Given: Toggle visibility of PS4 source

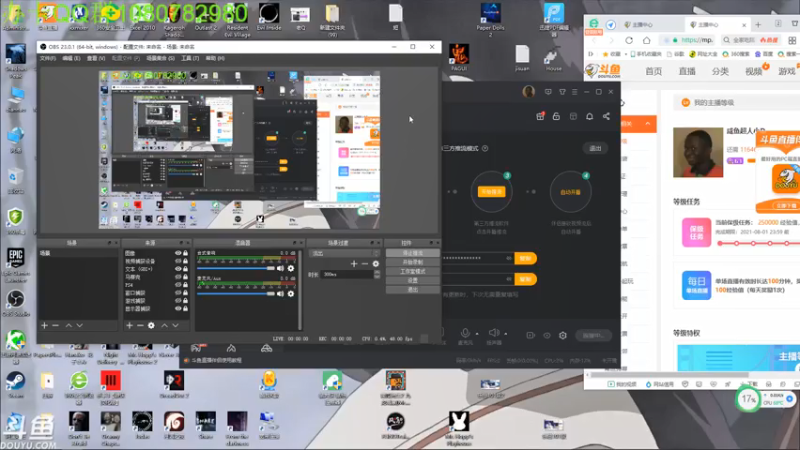Looking at the screenshot, I should [x=178, y=285].
